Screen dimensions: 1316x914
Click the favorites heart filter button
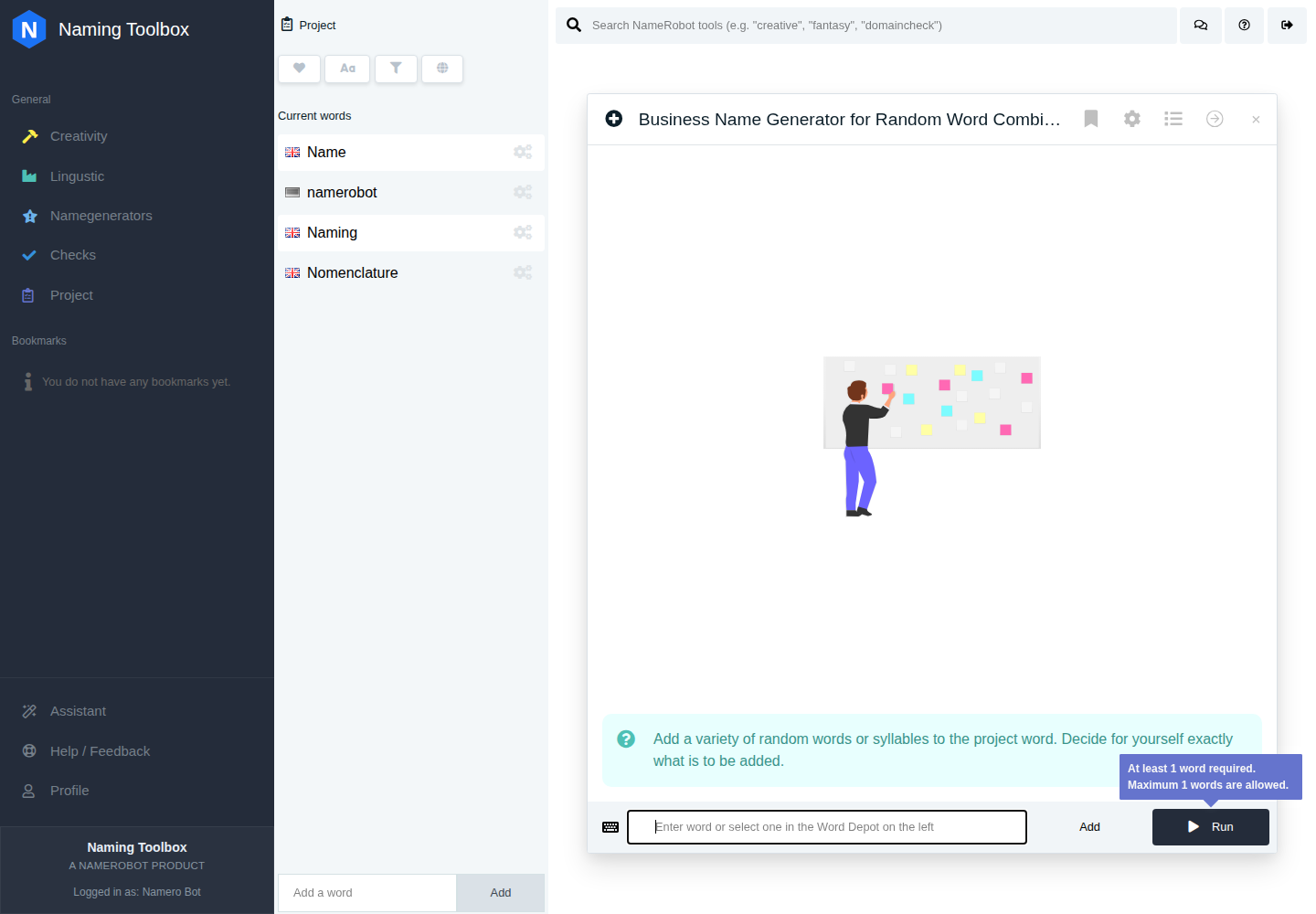pyautogui.click(x=299, y=69)
